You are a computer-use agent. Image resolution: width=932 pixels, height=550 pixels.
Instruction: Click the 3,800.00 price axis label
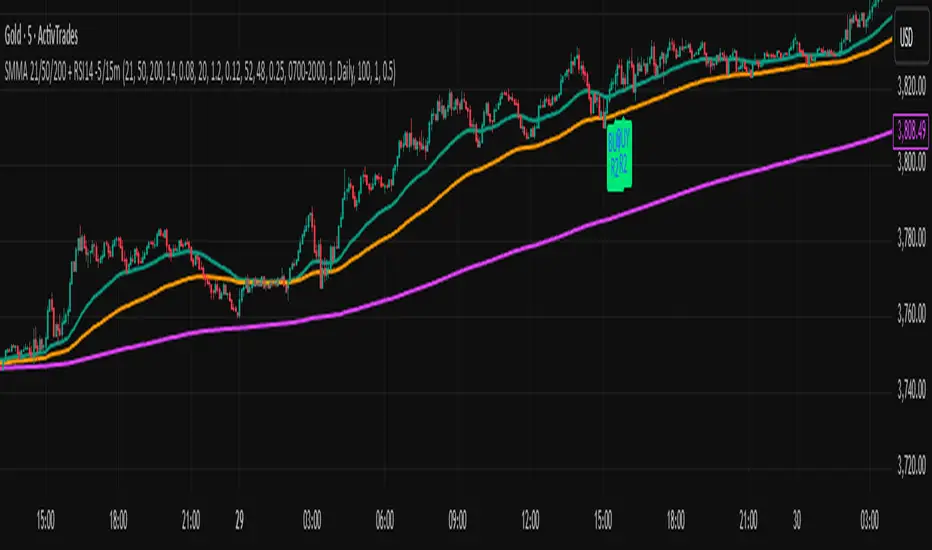(x=911, y=162)
